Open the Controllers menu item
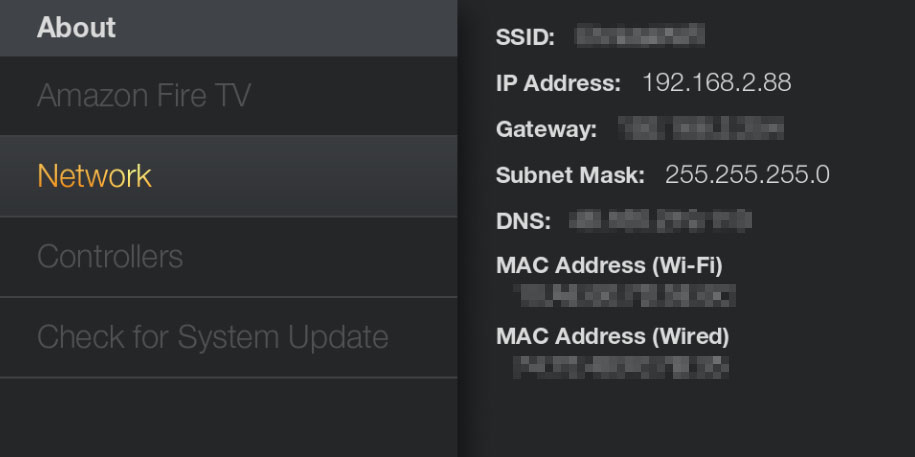The height and width of the screenshot is (457, 915). pos(228,257)
